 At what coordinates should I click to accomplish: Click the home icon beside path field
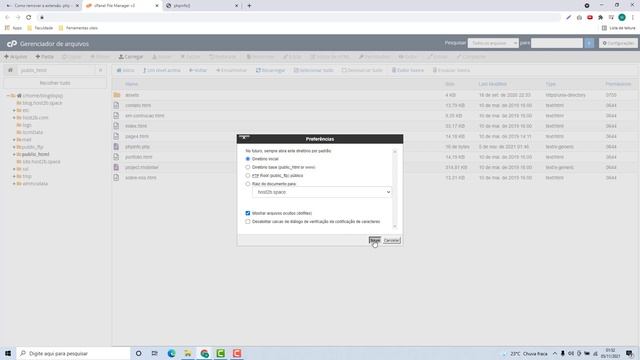click(10, 70)
